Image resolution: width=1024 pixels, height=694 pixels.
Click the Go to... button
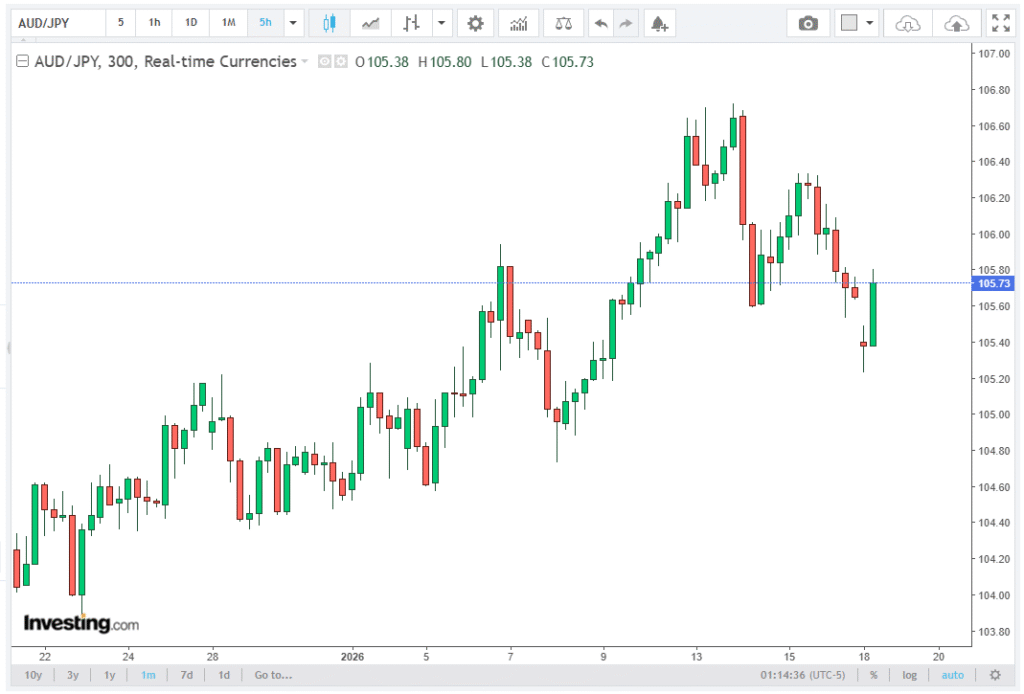click(x=273, y=675)
